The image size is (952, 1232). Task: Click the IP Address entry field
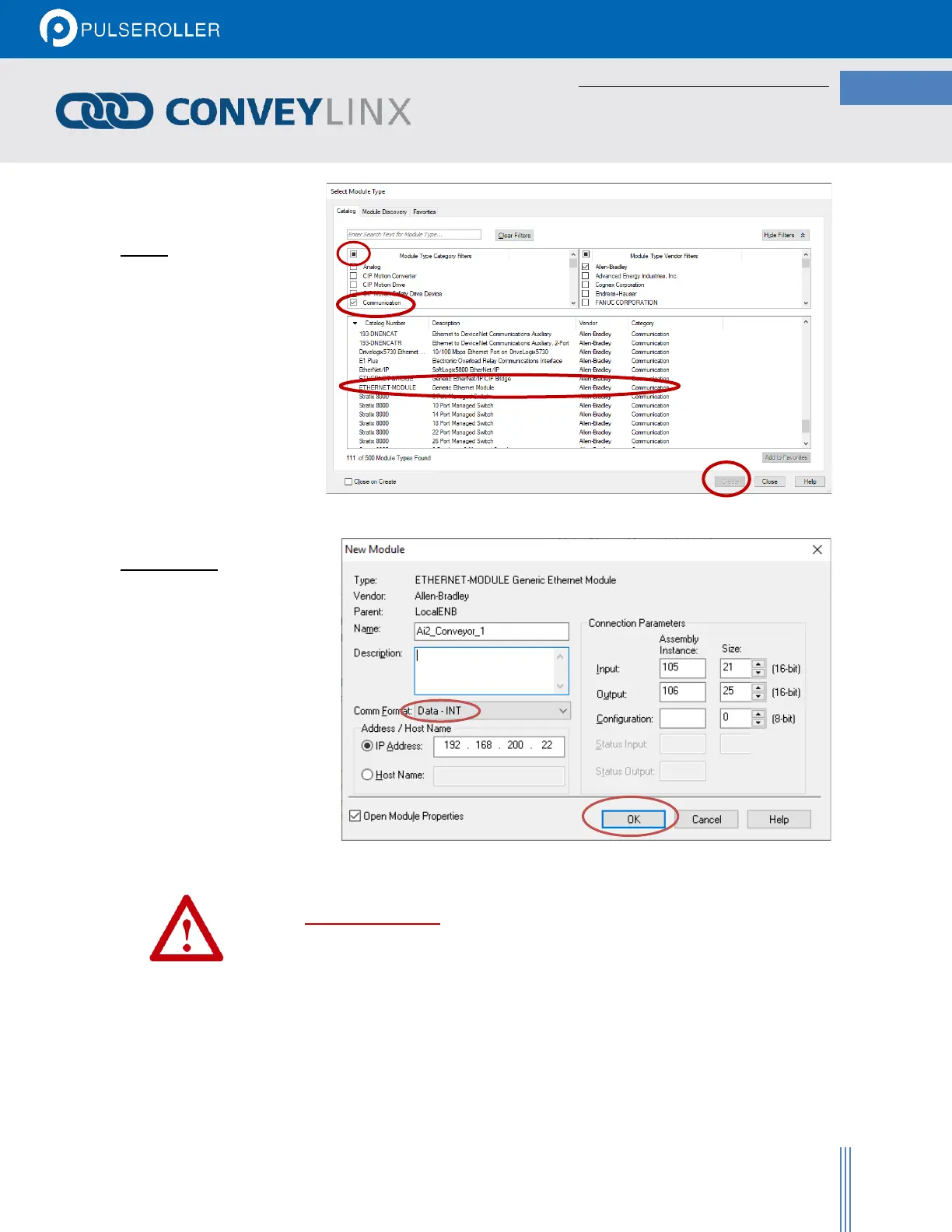[499, 745]
